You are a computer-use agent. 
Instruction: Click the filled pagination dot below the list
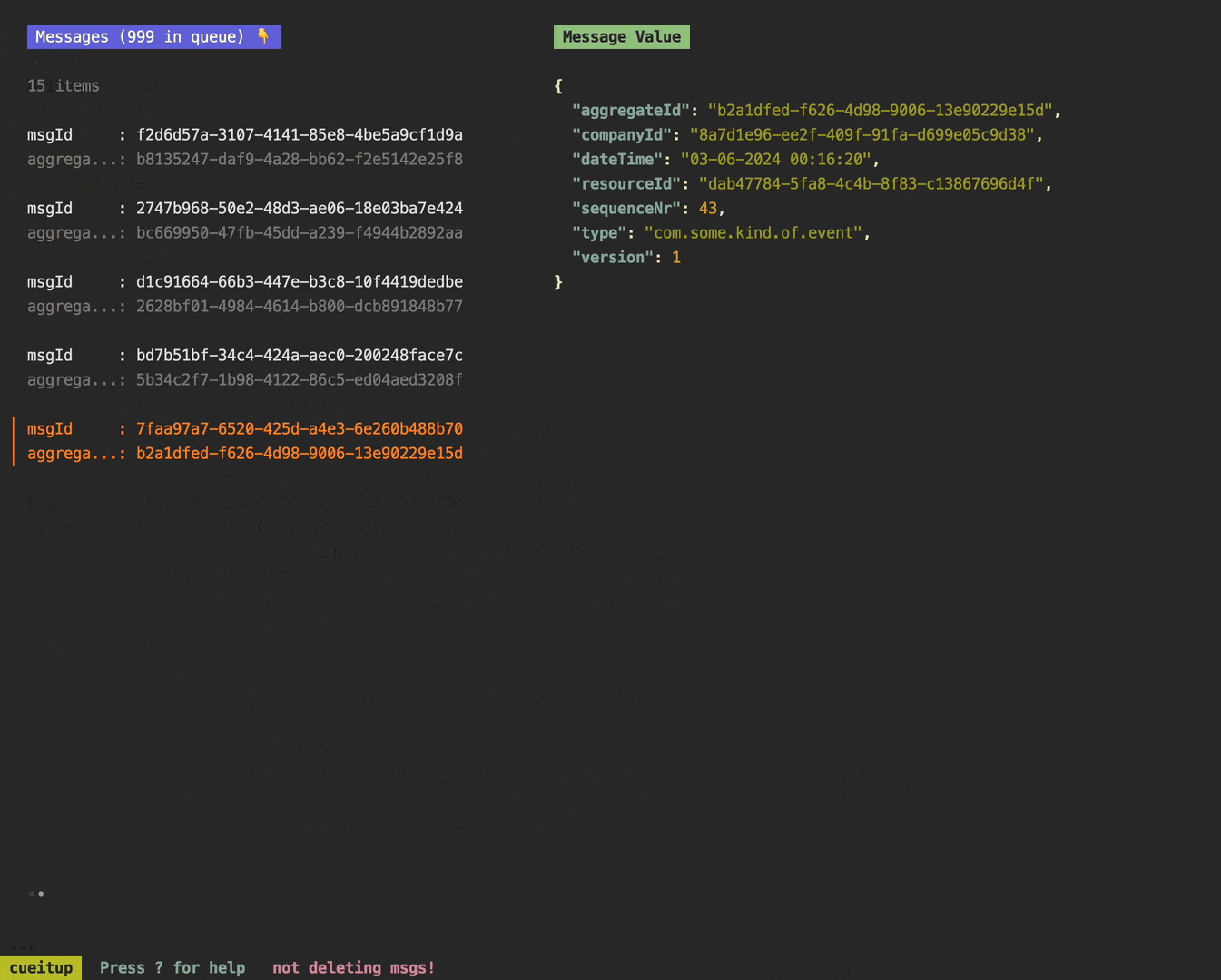42,893
